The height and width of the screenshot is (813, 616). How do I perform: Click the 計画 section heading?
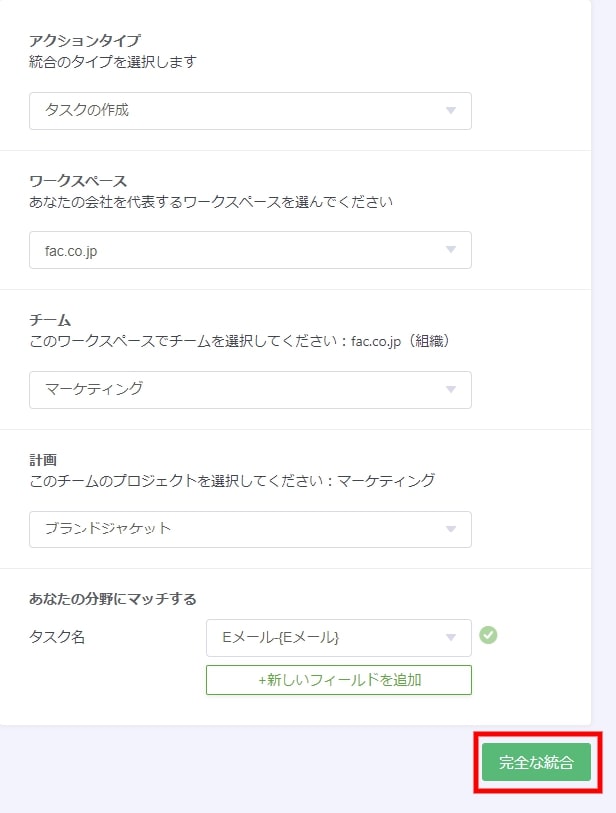pyautogui.click(x=43, y=459)
